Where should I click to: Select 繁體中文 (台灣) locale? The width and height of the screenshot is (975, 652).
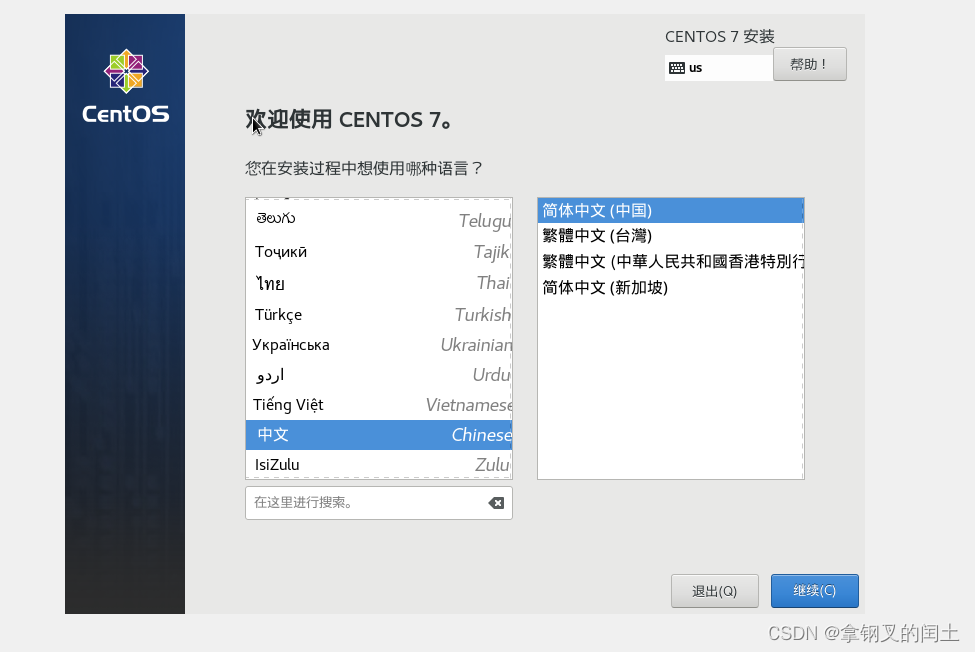click(670, 236)
